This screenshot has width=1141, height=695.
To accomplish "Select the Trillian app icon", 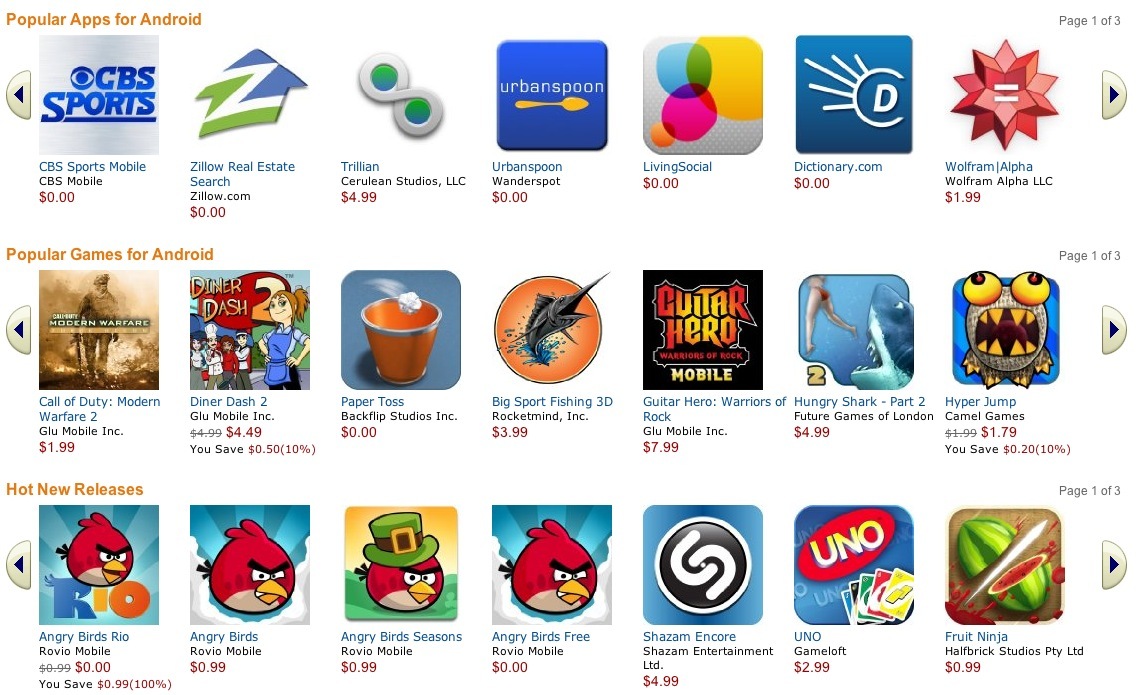I will pyautogui.click(x=401, y=95).
